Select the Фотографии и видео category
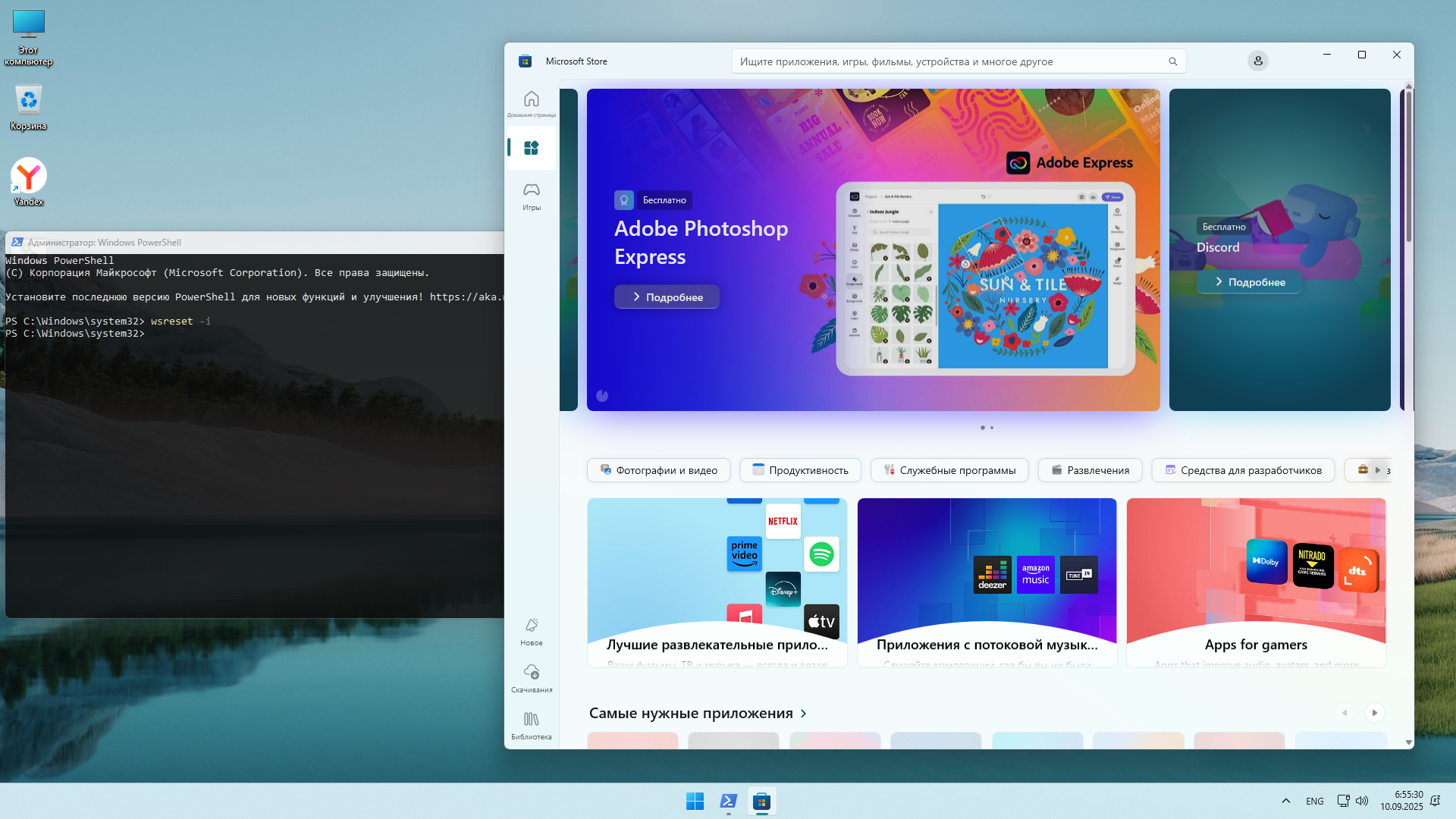 point(657,470)
